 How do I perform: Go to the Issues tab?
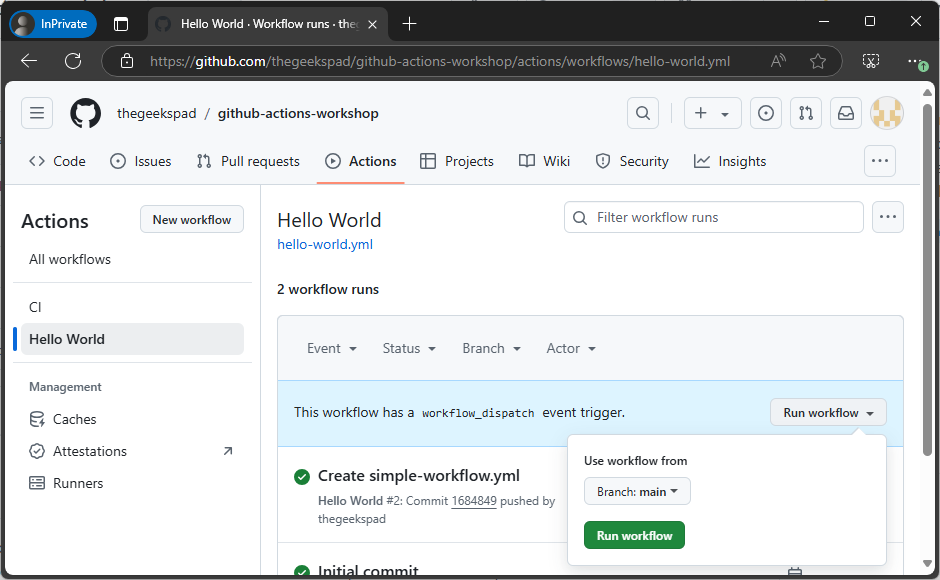coord(141,161)
